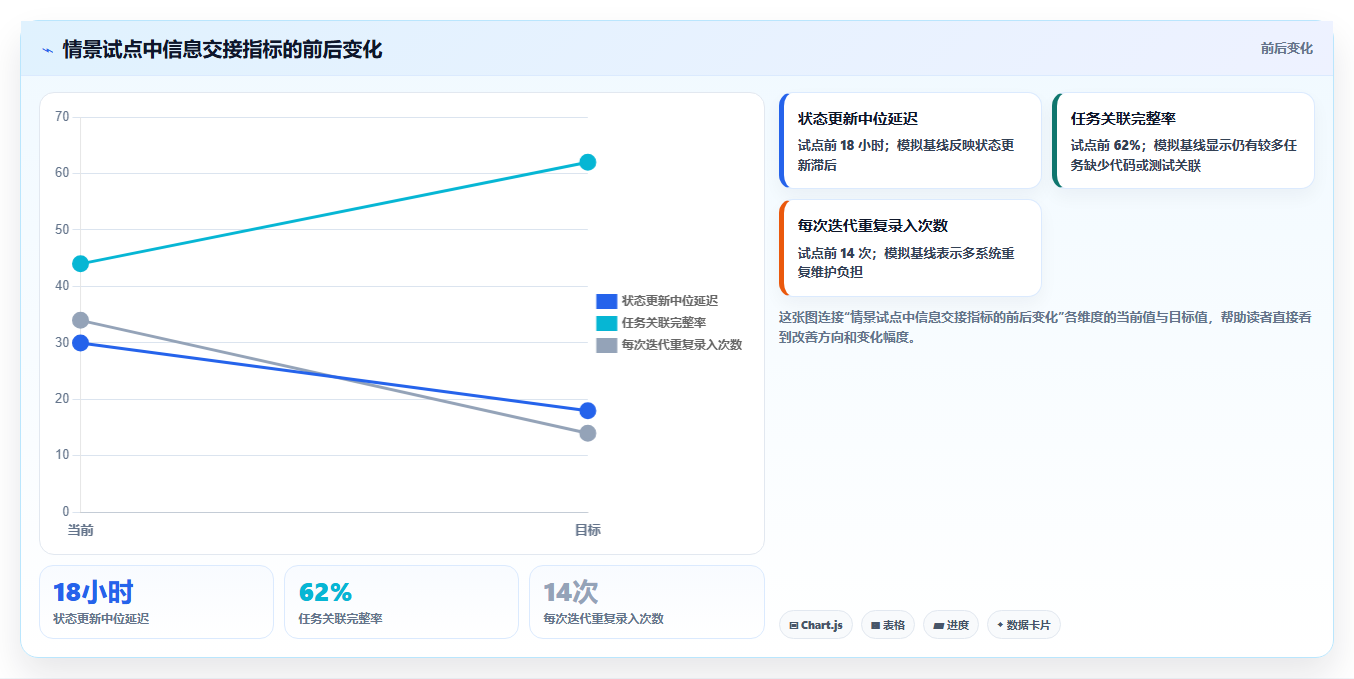
Task: Click the cyan data point at 目标
Action: pos(588,162)
